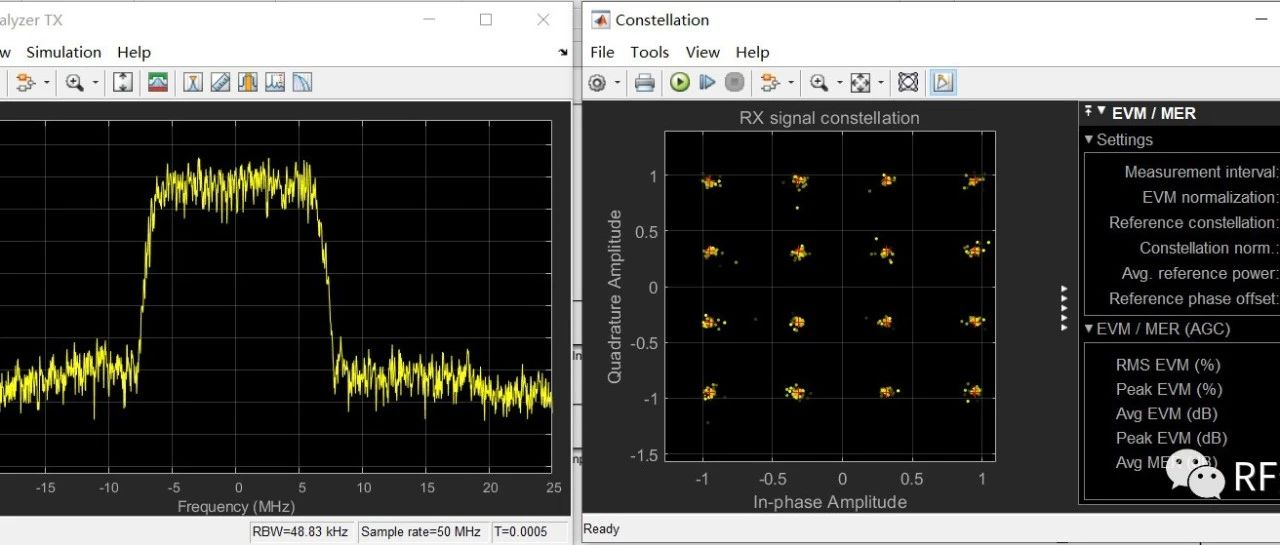Click the Quadrature Amplitude axis label

[615, 296]
